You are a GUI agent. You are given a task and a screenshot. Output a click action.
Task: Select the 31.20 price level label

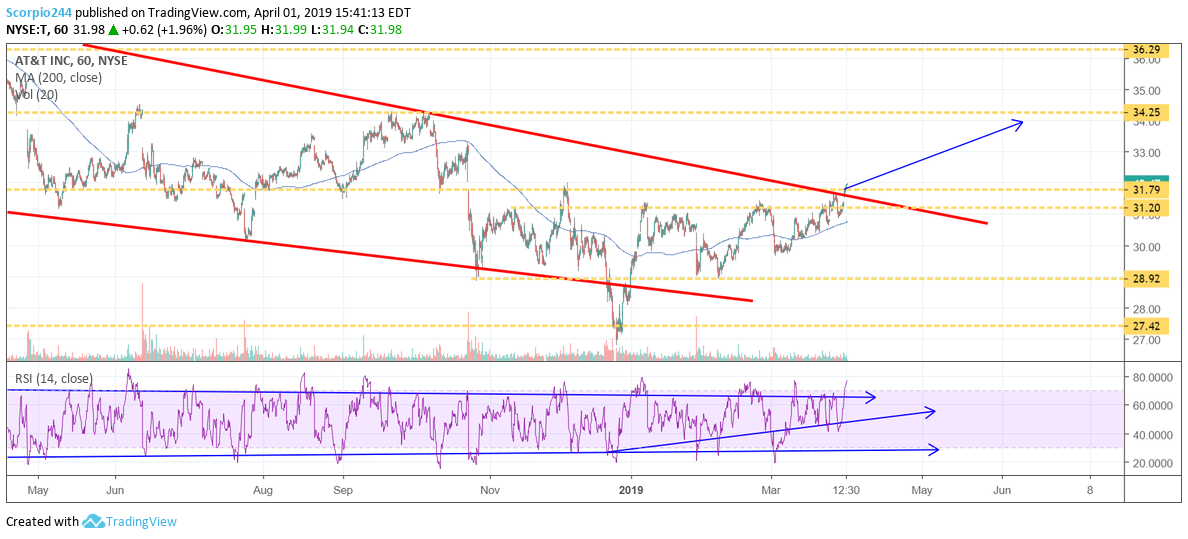pyautogui.click(x=1146, y=207)
